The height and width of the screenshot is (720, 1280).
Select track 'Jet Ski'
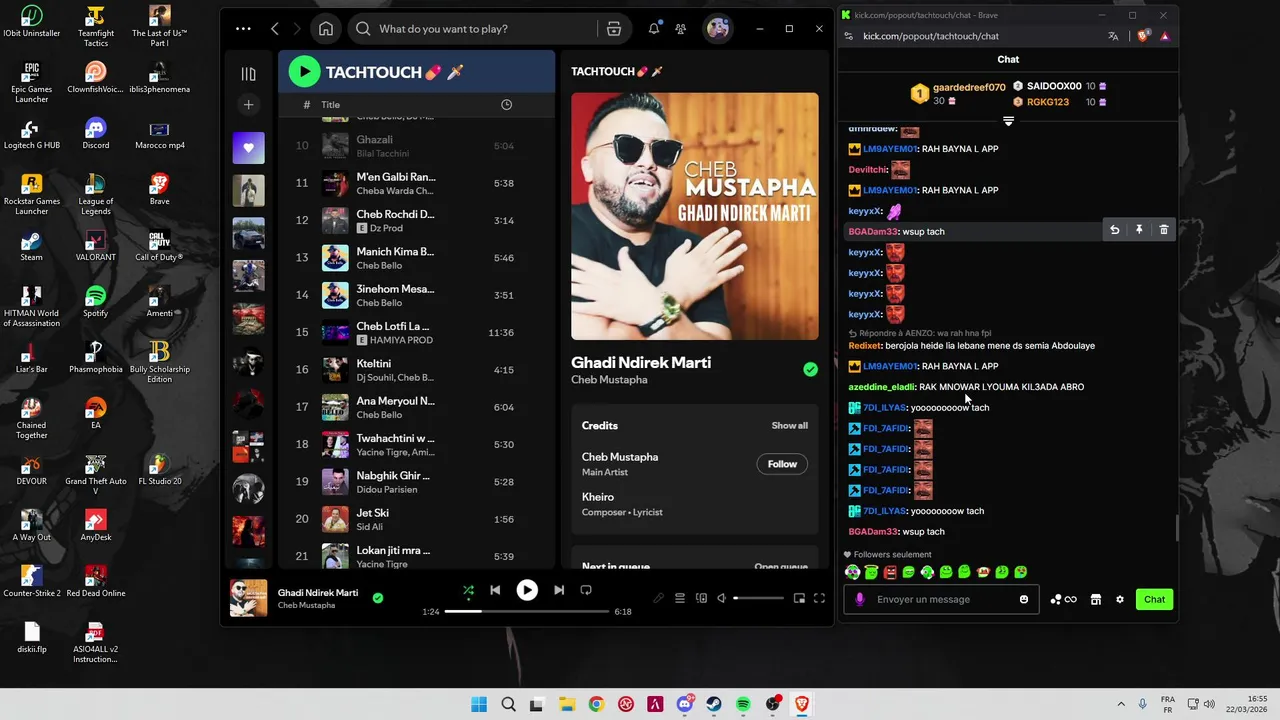pyautogui.click(x=416, y=520)
